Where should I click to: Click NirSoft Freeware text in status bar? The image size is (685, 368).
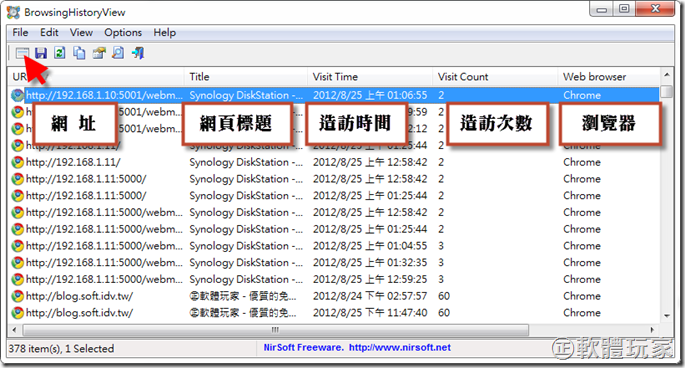pyautogui.click(x=303, y=347)
